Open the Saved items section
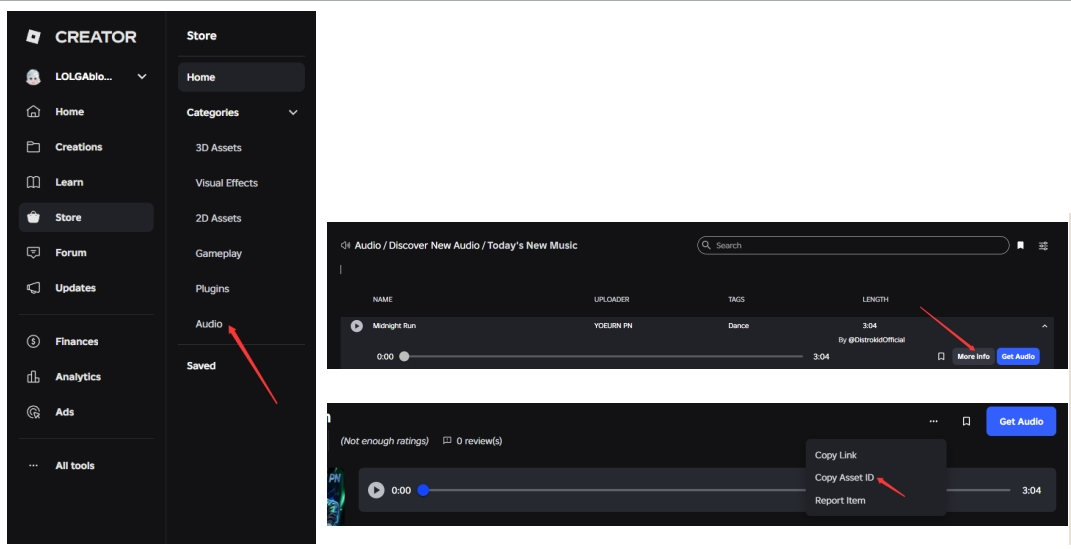This screenshot has width=1071, height=549. point(201,366)
